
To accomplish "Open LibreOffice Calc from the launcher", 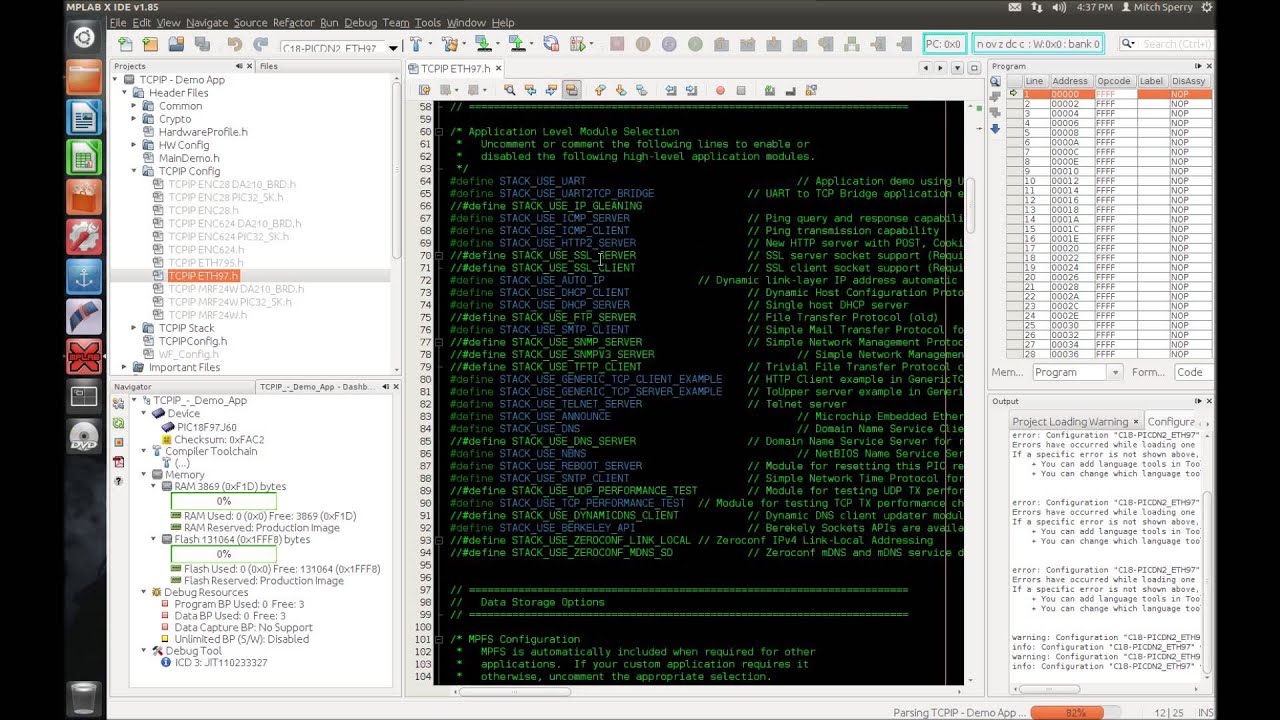I will tap(84, 157).
